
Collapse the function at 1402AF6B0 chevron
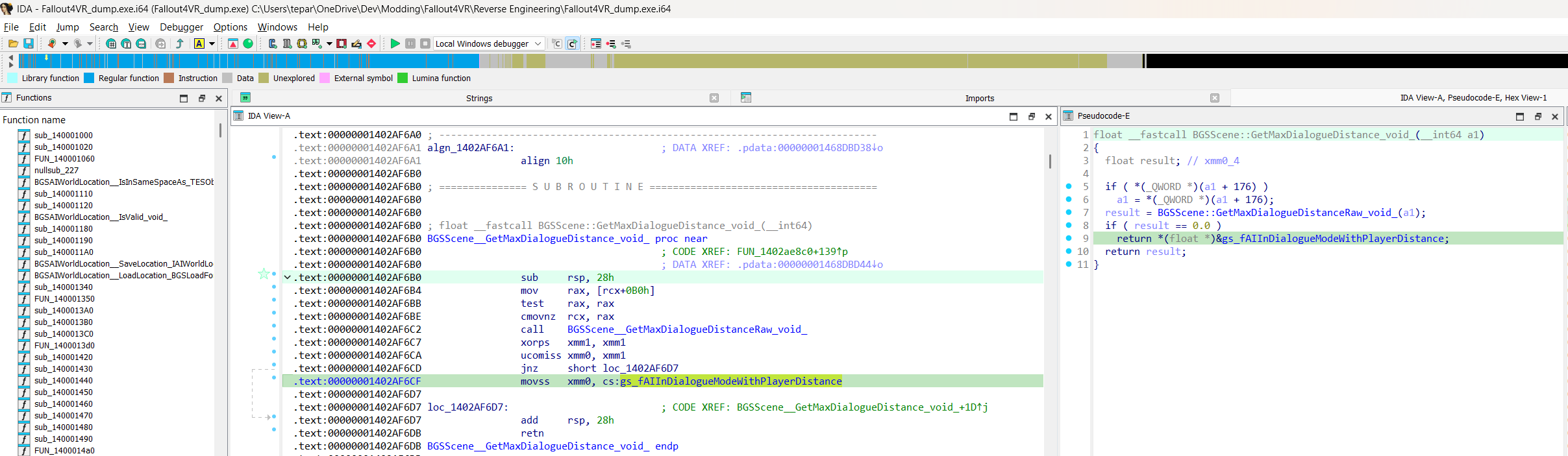pos(288,278)
